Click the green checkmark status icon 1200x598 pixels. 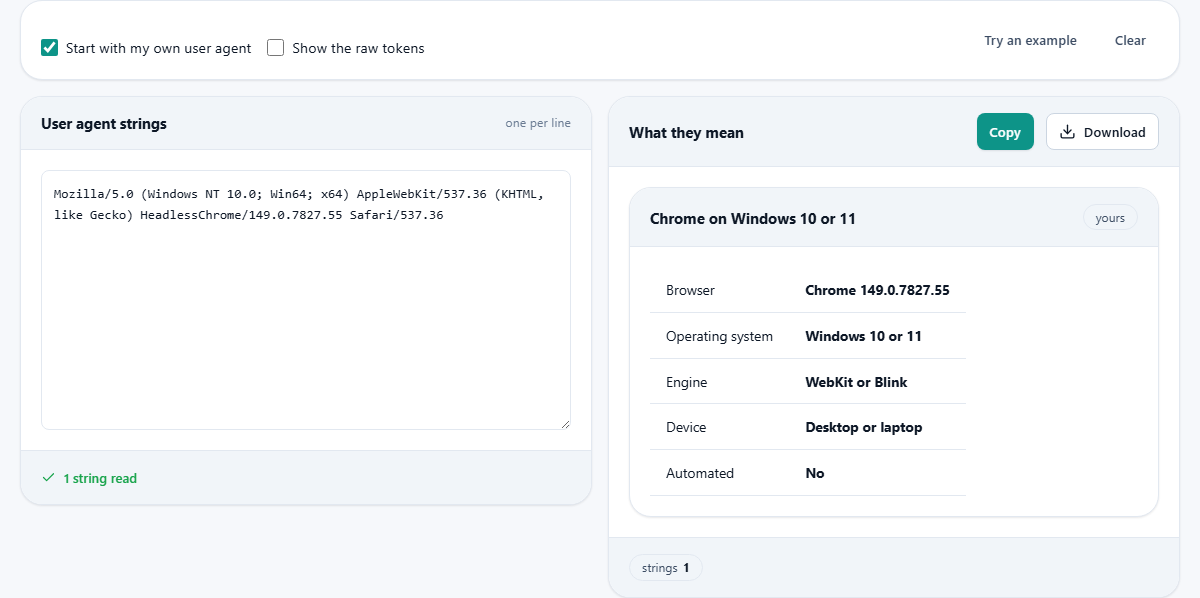[x=48, y=478]
